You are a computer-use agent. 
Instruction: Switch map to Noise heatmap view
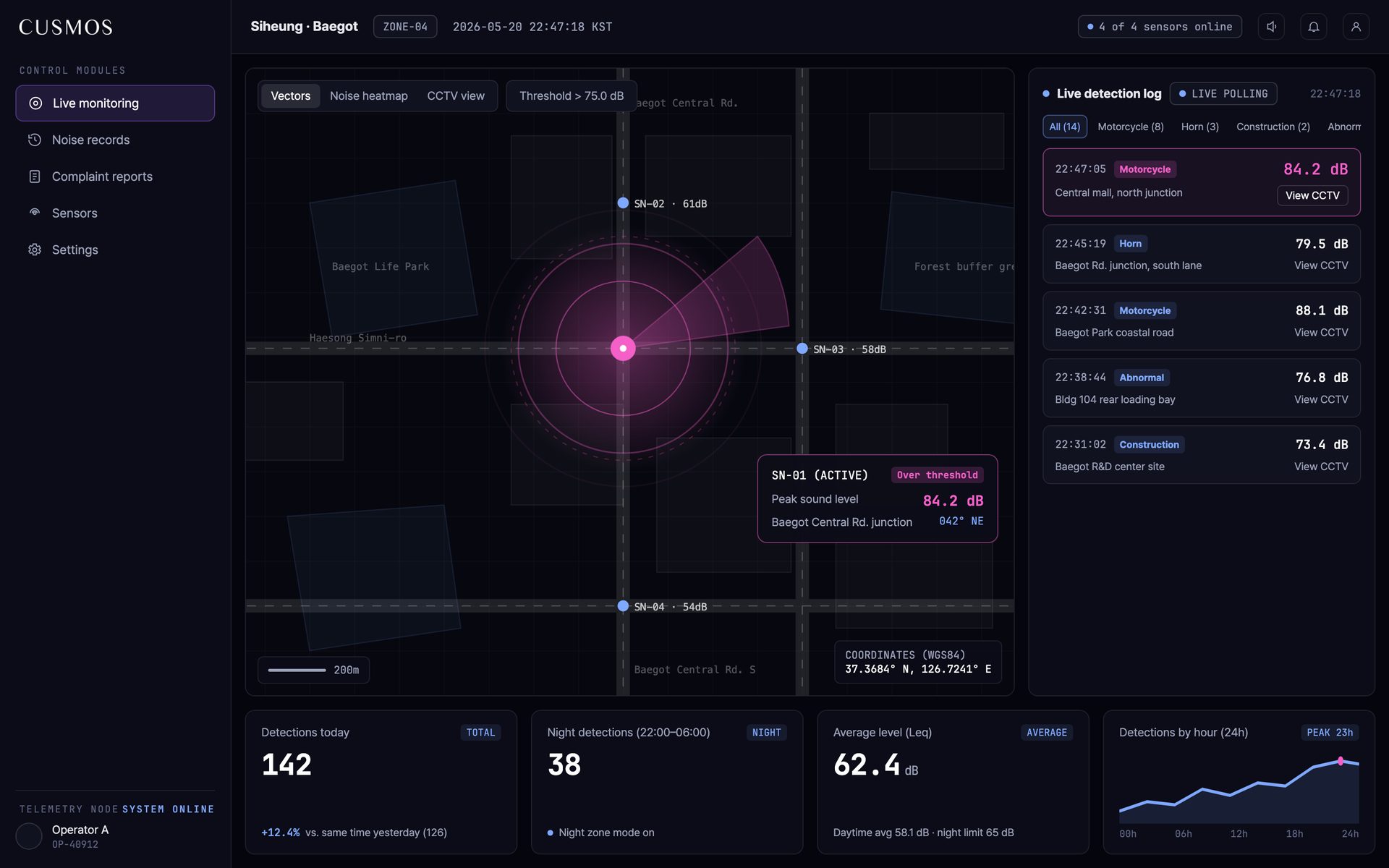pos(368,96)
